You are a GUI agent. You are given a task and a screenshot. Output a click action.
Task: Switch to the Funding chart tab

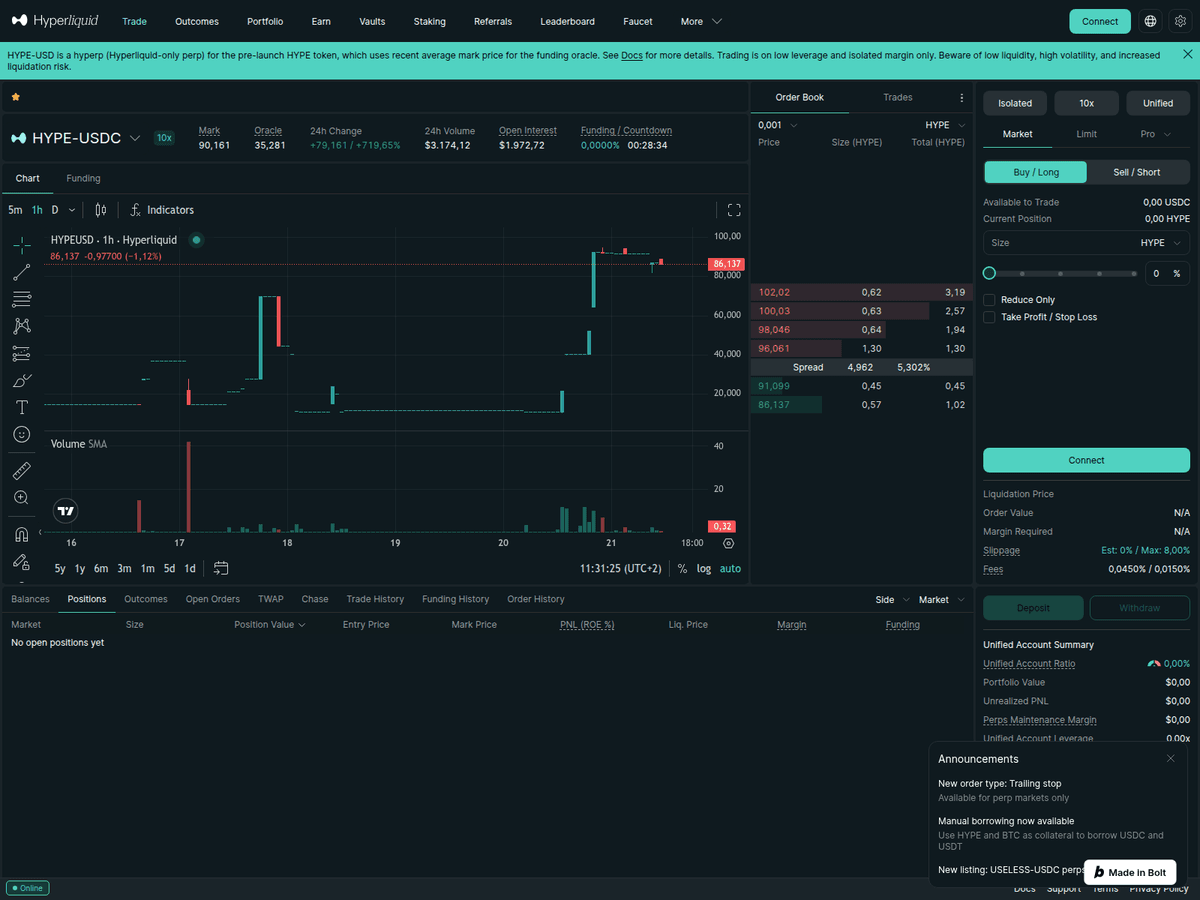pos(83,178)
